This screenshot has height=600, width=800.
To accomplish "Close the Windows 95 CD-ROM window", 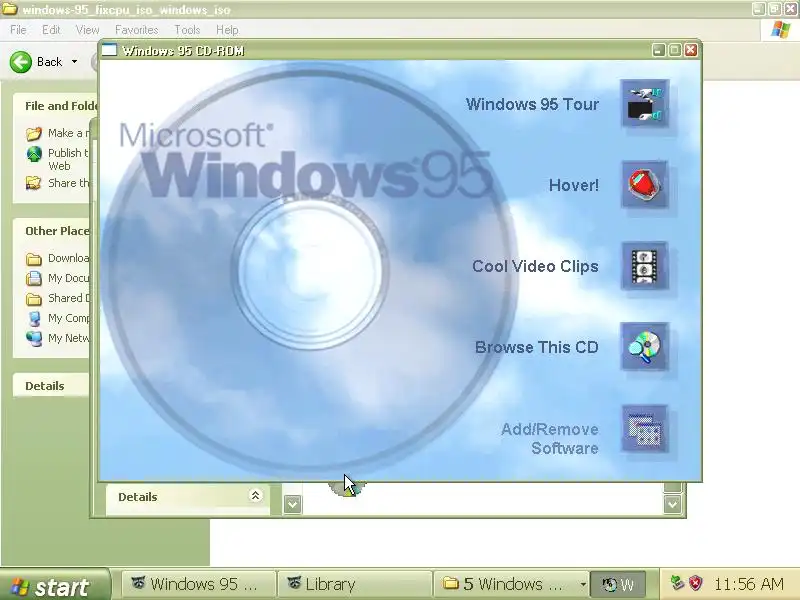I will (x=691, y=50).
